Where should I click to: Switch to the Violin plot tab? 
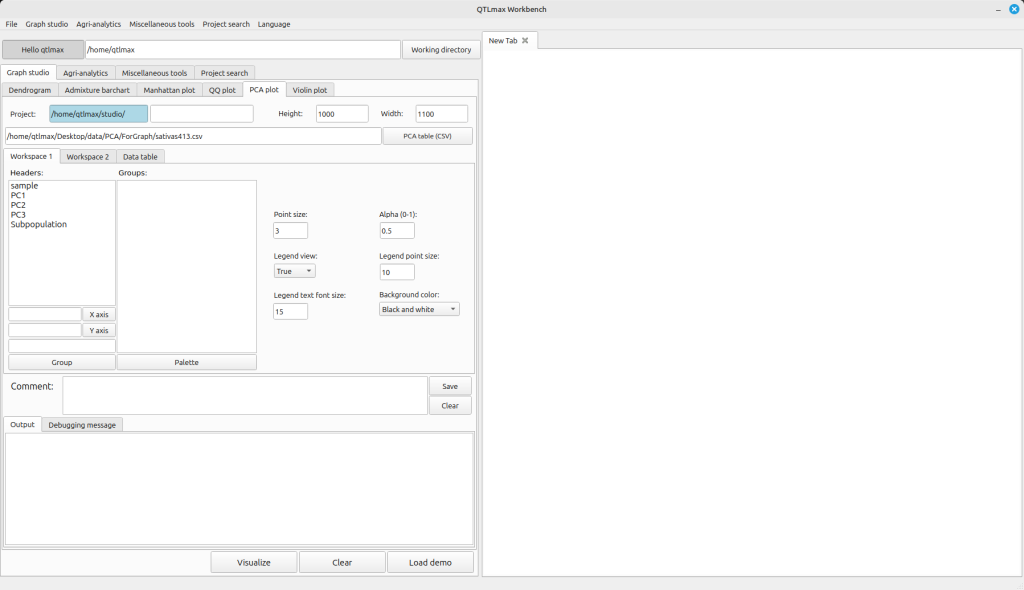[x=309, y=90]
